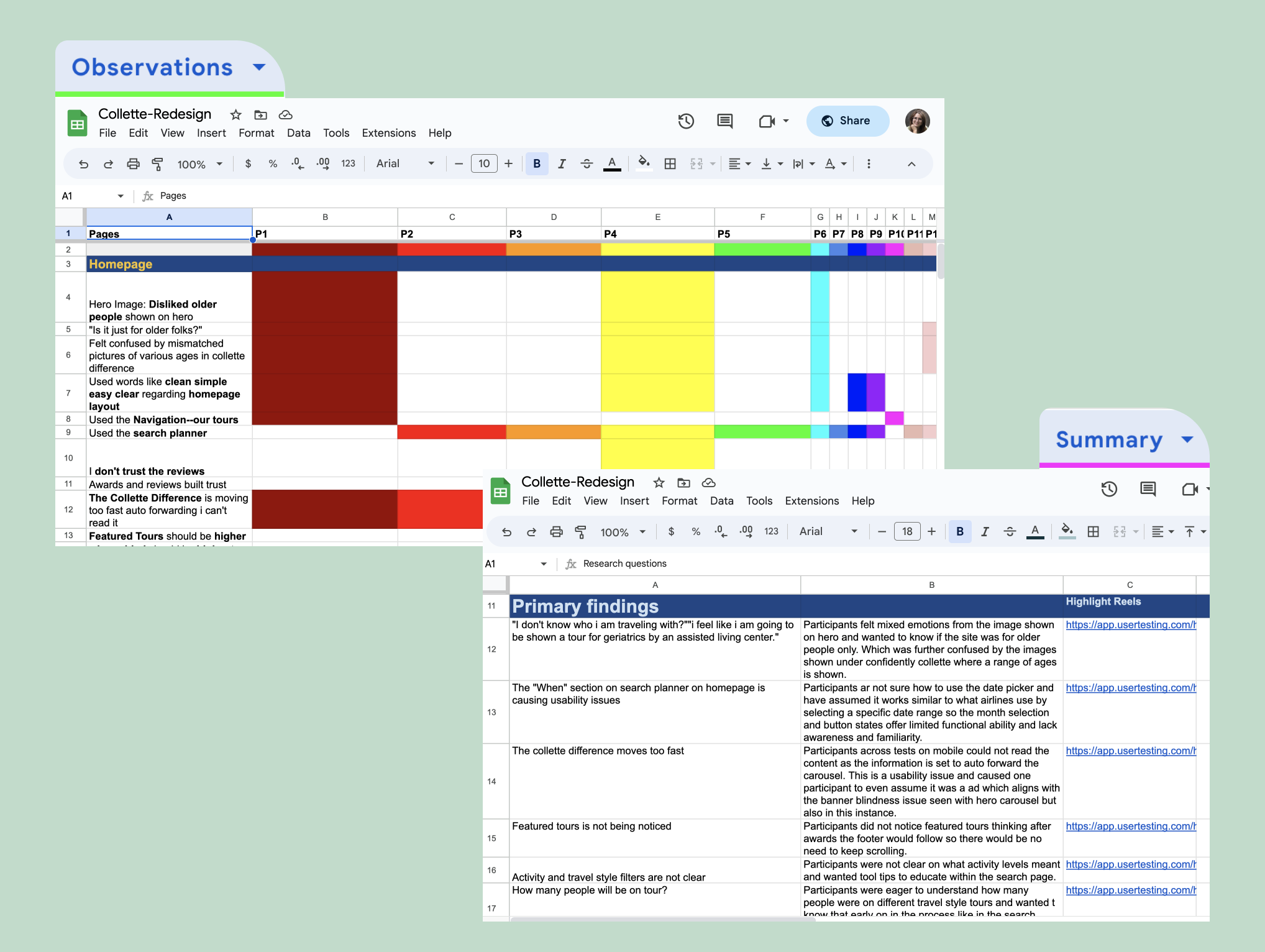Open Arial font dropdown in Observations sheet
Image resolution: width=1265 pixels, height=952 pixels.
point(405,163)
